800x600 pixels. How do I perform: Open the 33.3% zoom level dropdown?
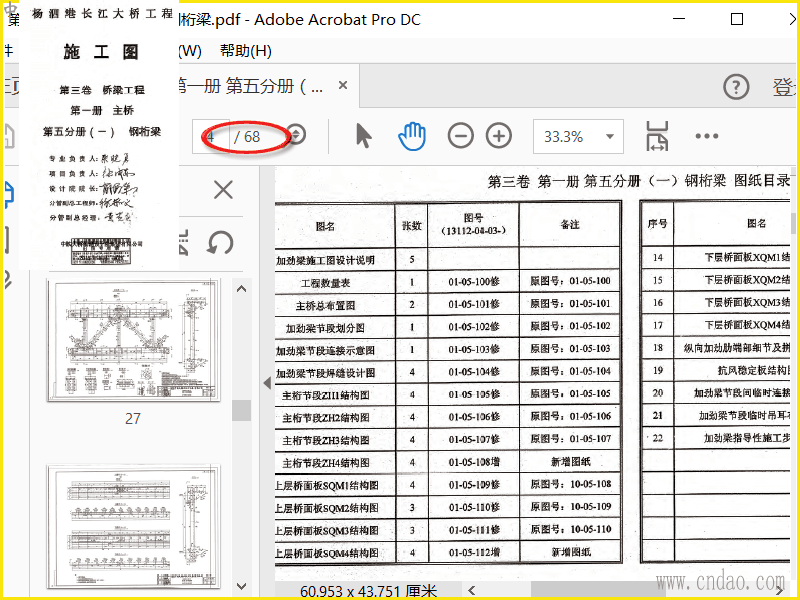coord(578,136)
